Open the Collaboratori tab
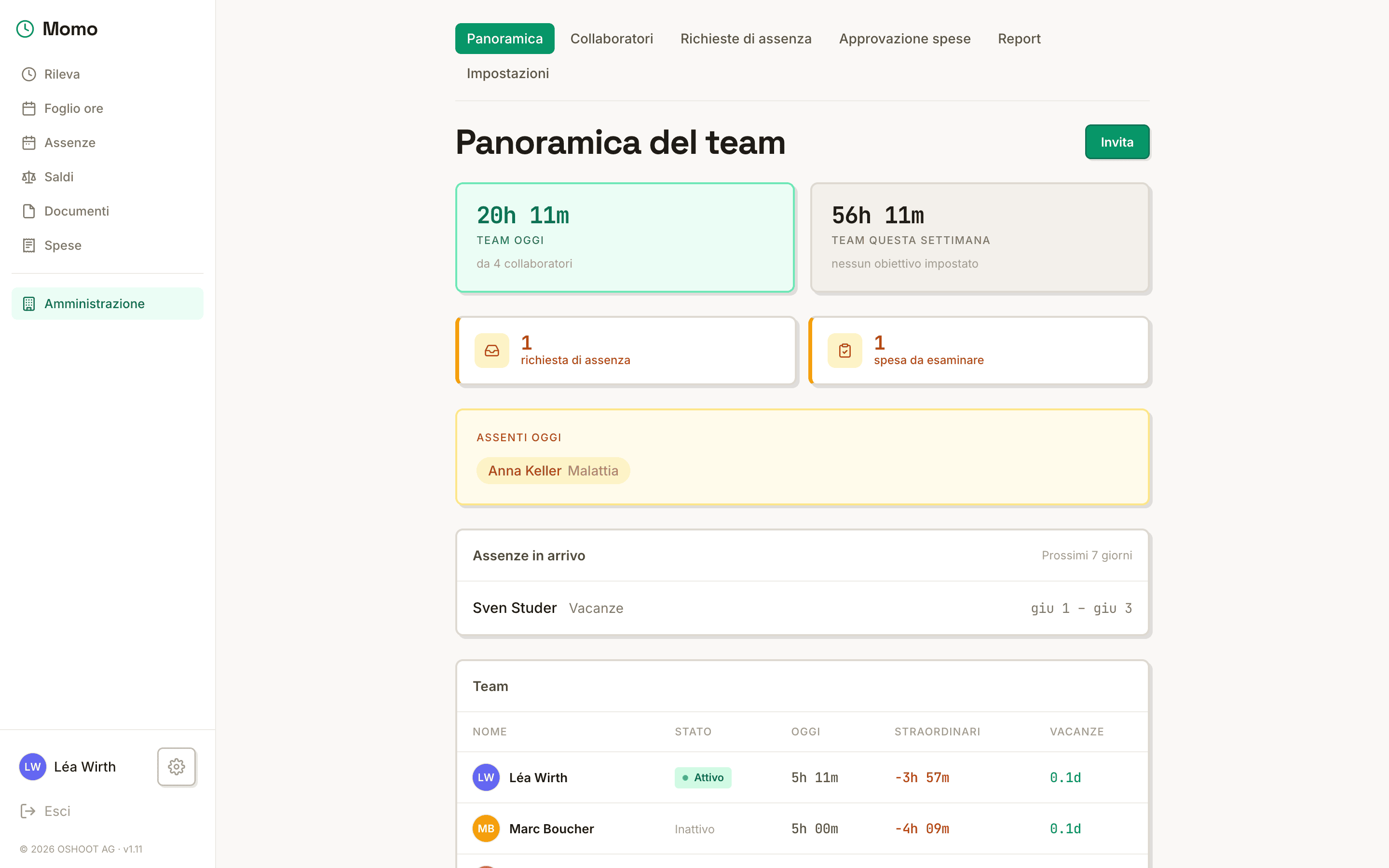The width and height of the screenshot is (1389, 868). click(x=611, y=39)
